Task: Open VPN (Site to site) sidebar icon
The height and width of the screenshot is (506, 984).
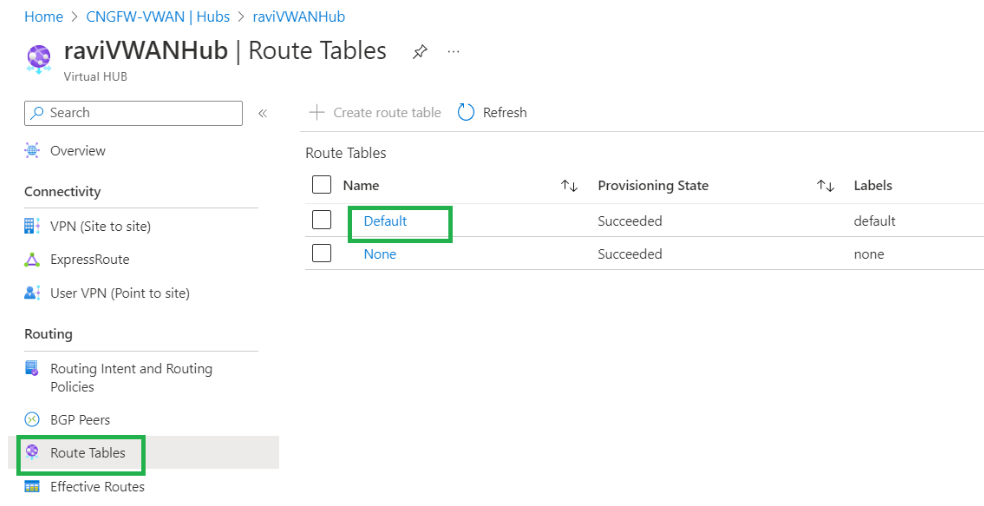Action: (32, 226)
